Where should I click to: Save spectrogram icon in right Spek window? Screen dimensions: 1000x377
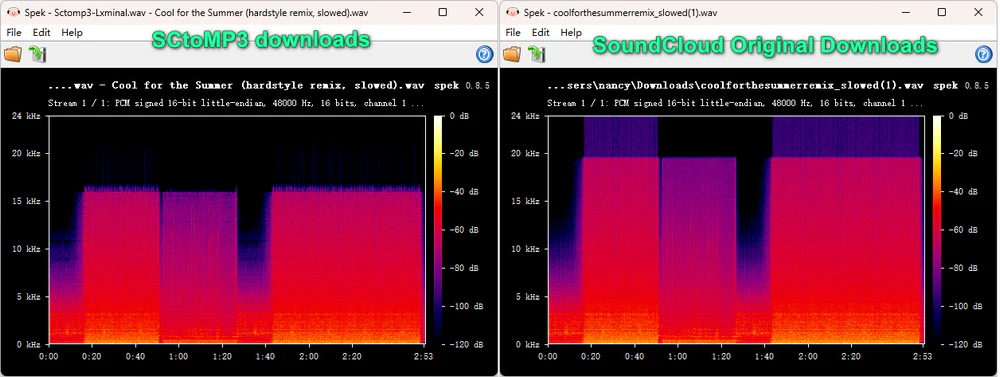click(536, 55)
